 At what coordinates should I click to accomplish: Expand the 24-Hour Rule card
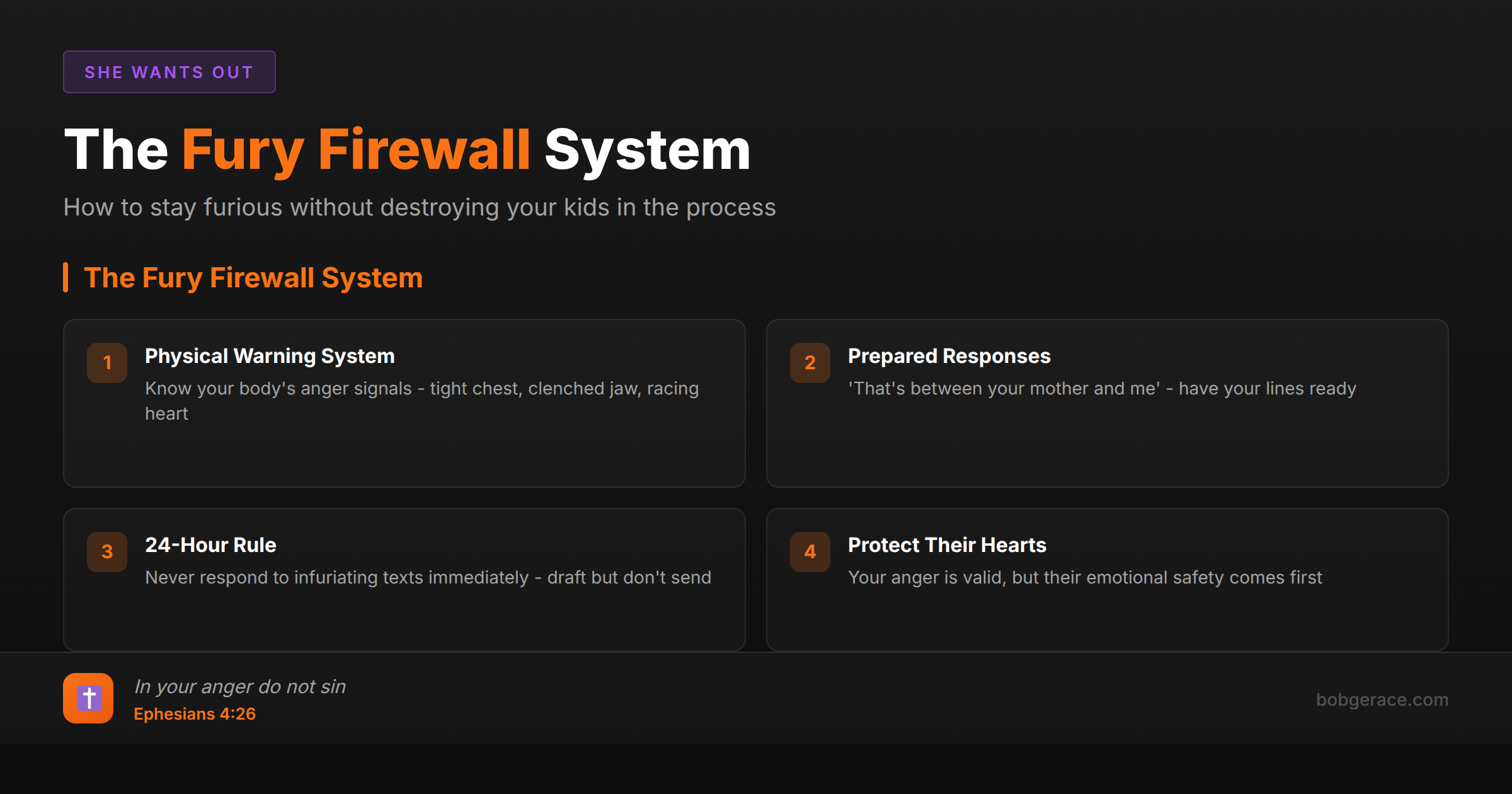pyautogui.click(x=403, y=578)
